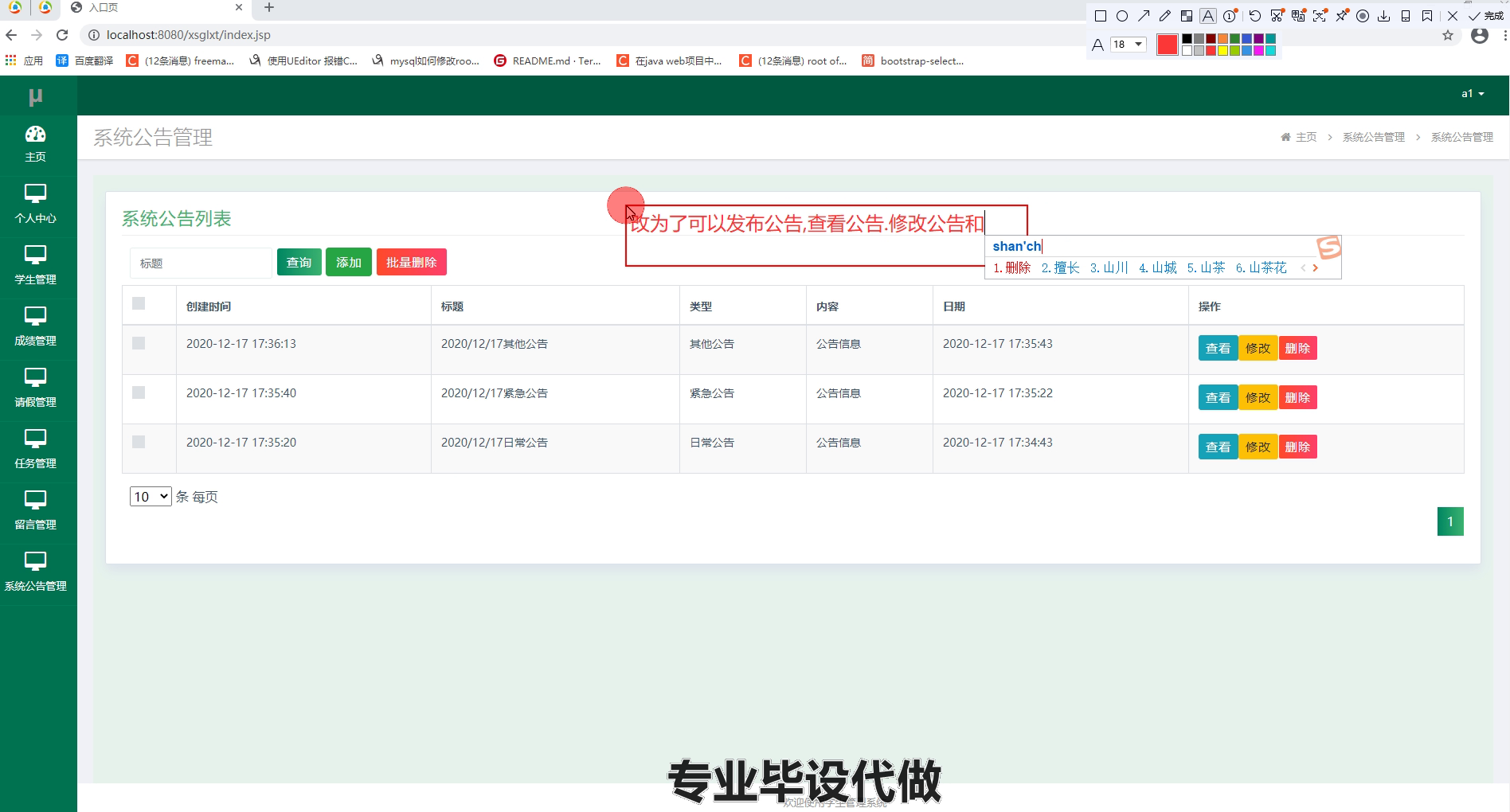Select the pencil drawing tool
This screenshot has width=1510, height=812.
1165,16
